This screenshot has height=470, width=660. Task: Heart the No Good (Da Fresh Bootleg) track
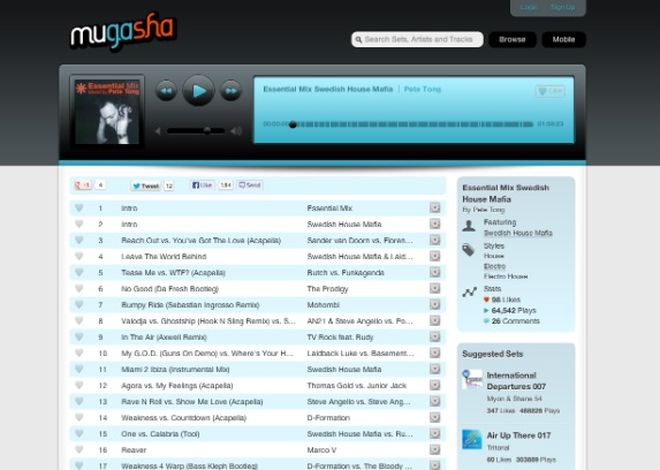point(79,288)
